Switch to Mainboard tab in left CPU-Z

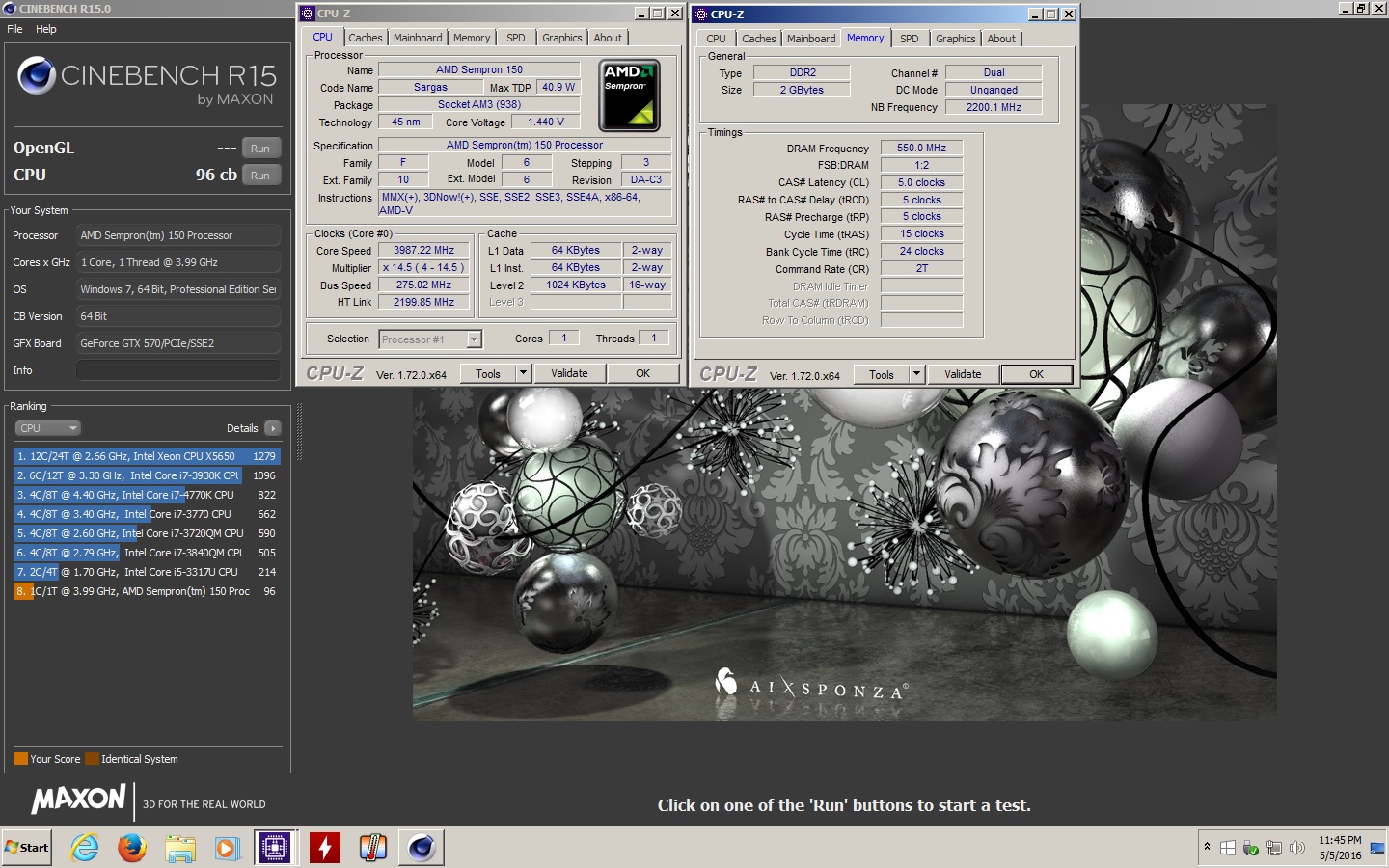[418, 38]
